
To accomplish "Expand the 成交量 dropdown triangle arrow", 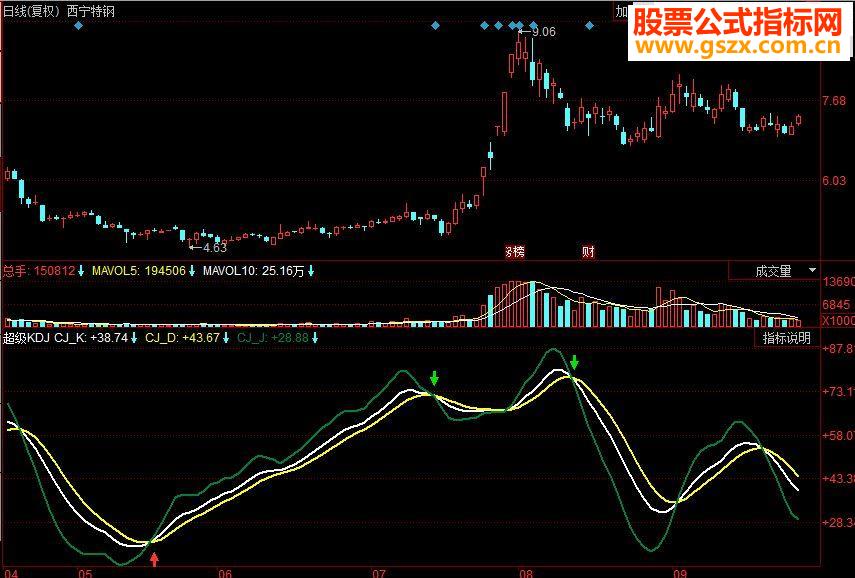I will click(812, 270).
